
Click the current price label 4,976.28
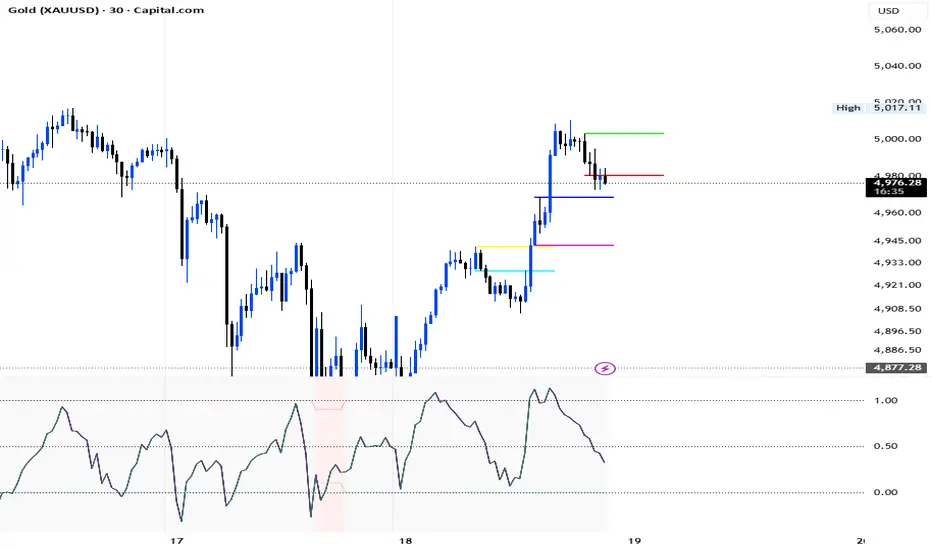click(897, 187)
